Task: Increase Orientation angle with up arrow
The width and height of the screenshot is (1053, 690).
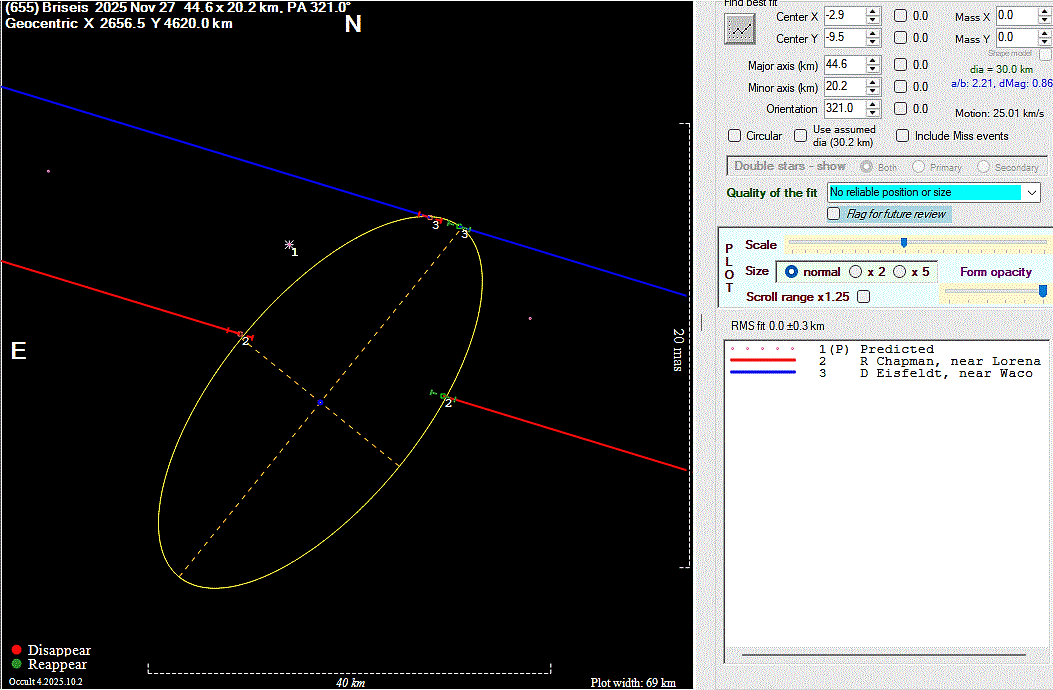Action: tap(873, 104)
